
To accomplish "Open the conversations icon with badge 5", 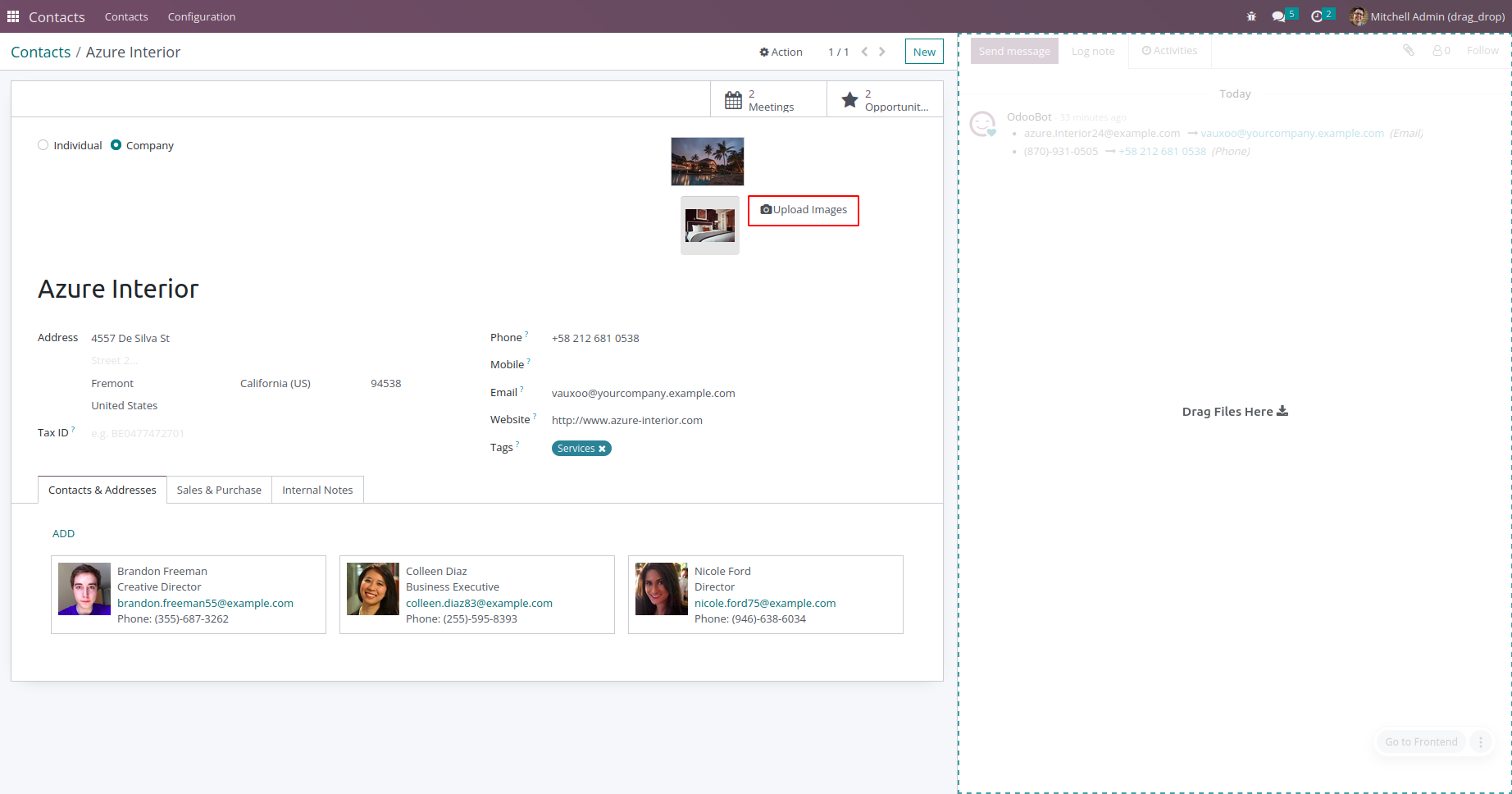I will click(x=1283, y=16).
